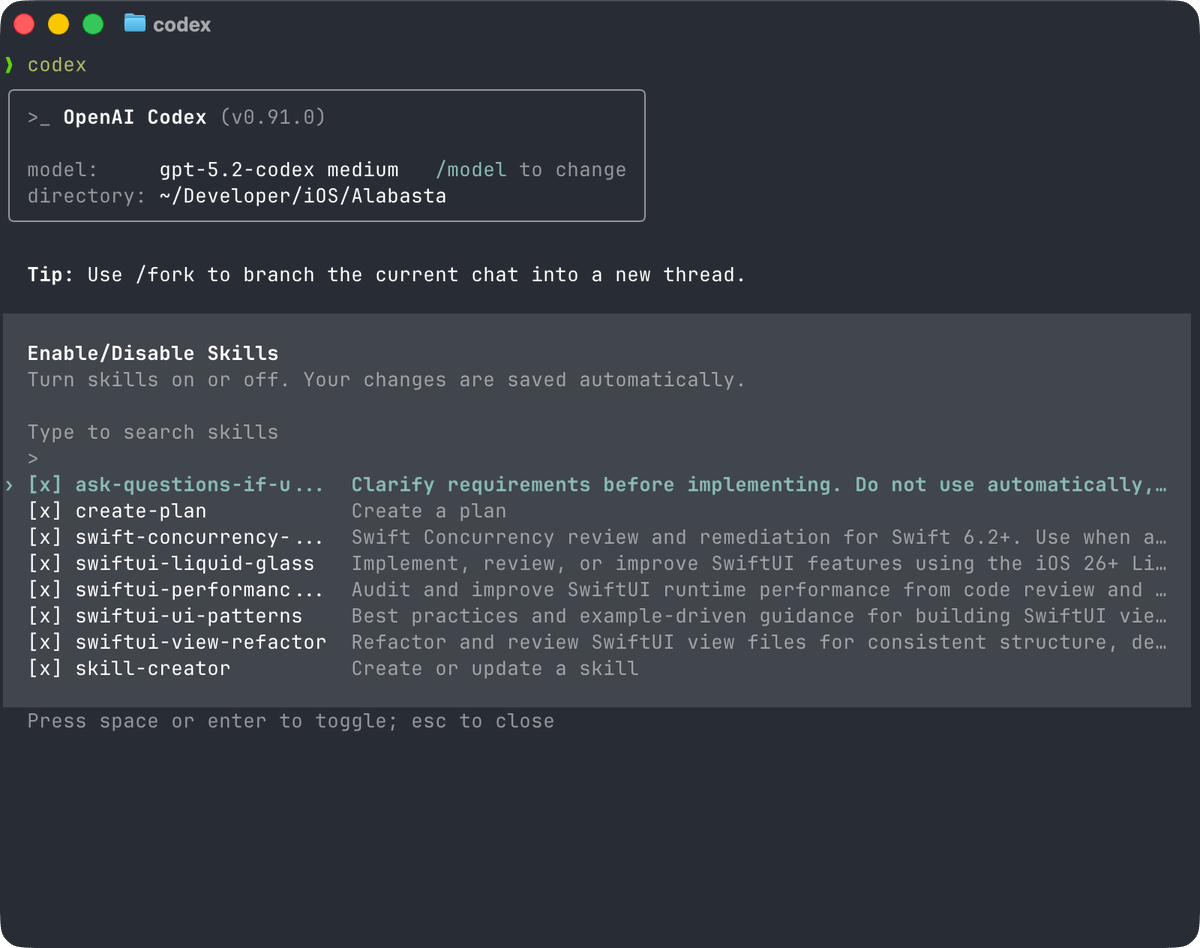This screenshot has height=948, width=1200.
Task: Click the green zoom window button
Action: pos(93,24)
